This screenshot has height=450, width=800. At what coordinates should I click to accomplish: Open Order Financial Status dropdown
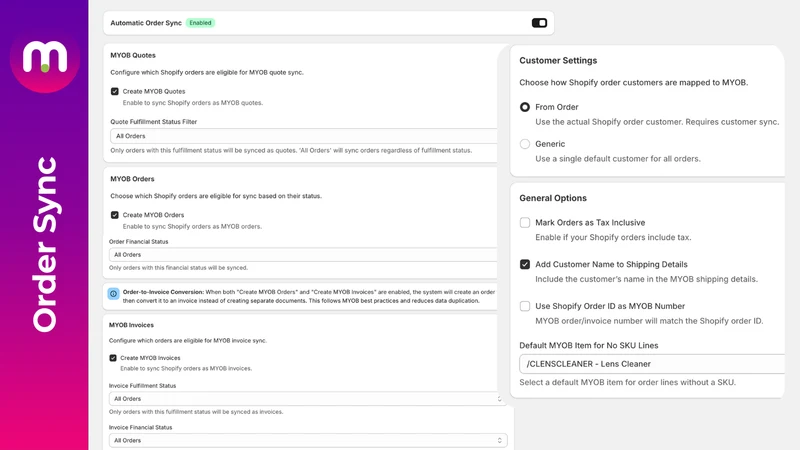(x=303, y=255)
